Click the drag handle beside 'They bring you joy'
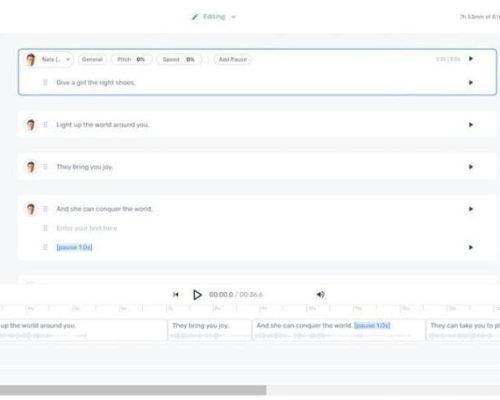Image resolution: width=500 pixels, height=400 pixels. click(x=45, y=167)
